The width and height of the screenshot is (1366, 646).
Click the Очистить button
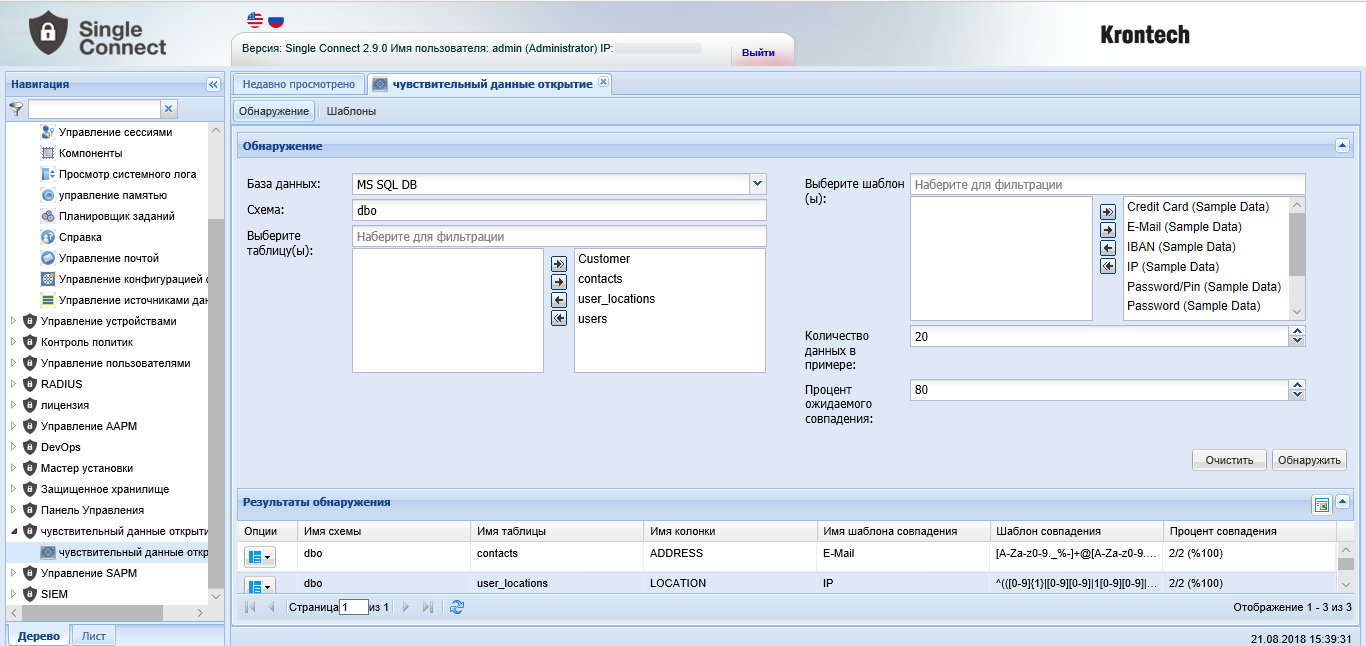(x=1229, y=460)
